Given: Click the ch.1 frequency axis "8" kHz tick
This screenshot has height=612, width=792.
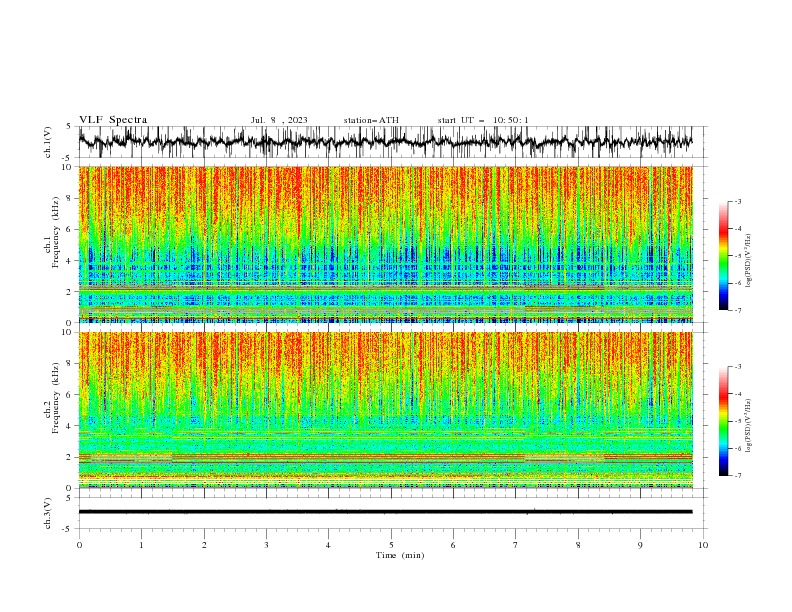Looking at the screenshot, I should click(70, 198).
